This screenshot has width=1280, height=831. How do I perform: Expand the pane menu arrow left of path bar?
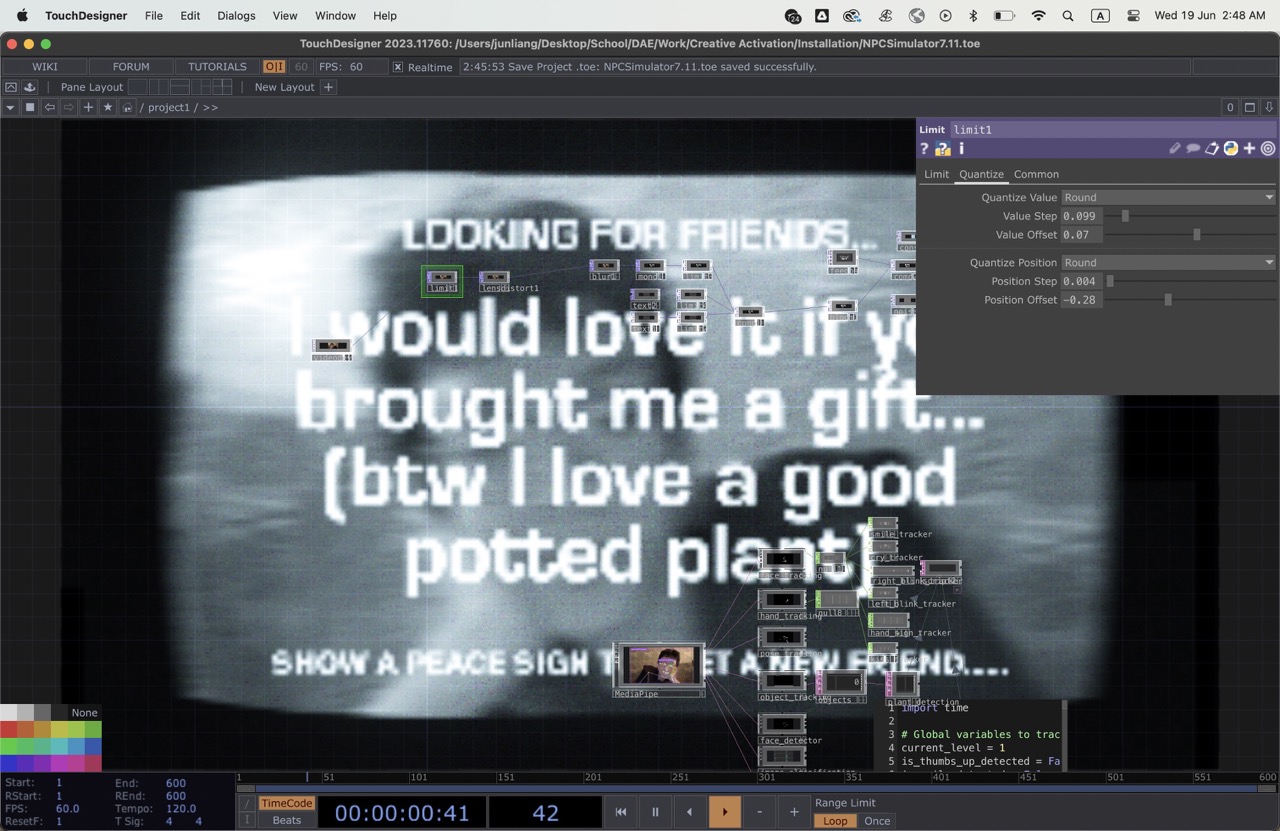[x=11, y=107]
